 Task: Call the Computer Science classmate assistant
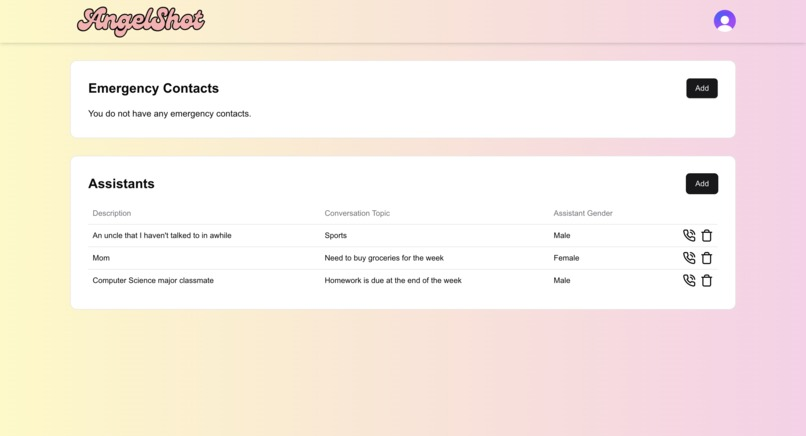tap(689, 280)
